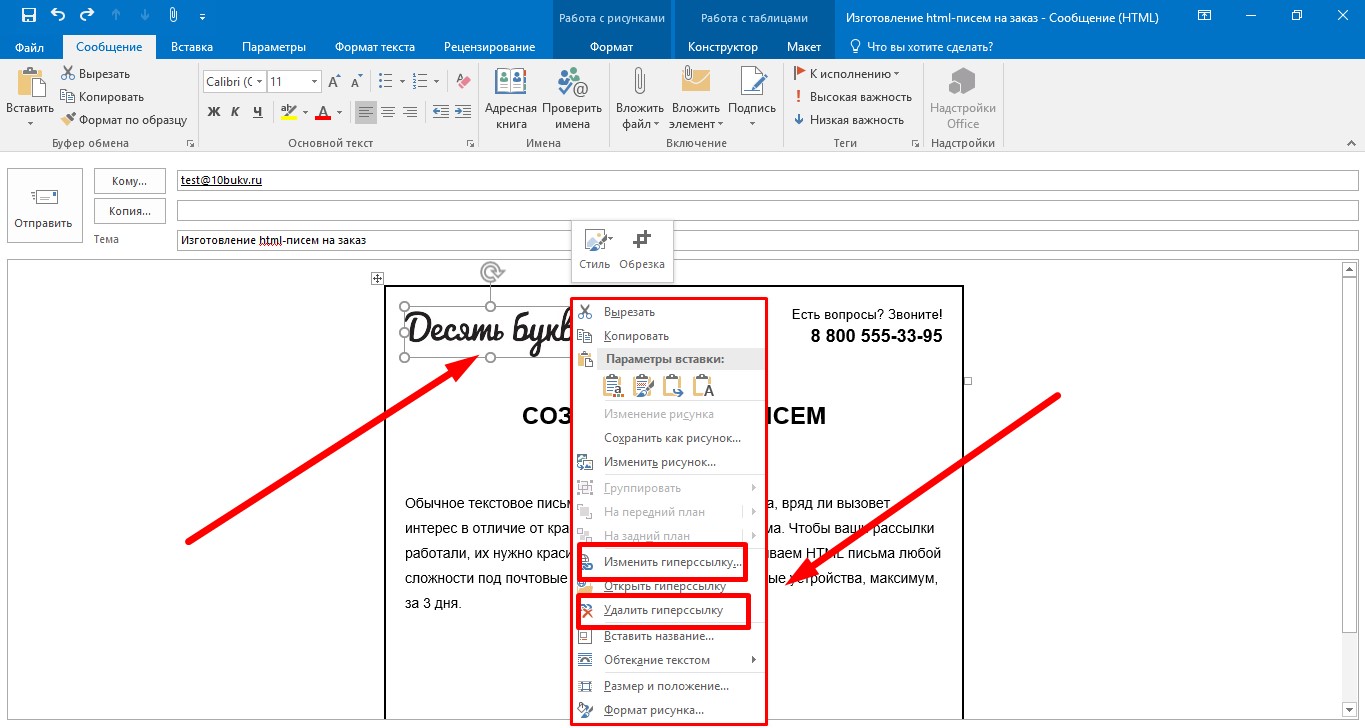
Task: Redo the last action
Action: (x=86, y=15)
